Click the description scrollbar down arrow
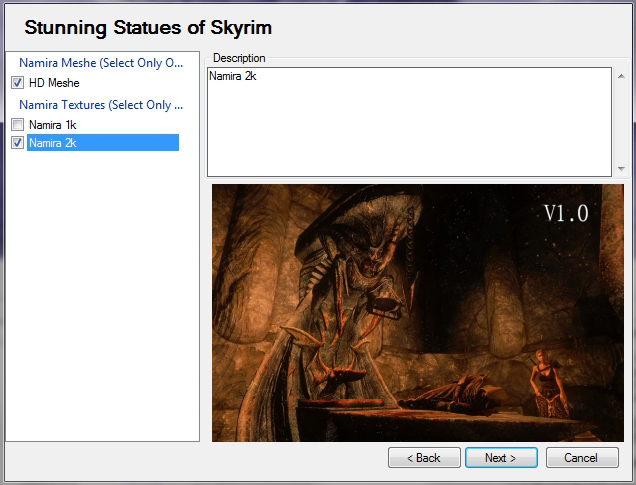636x485 pixels. pyautogui.click(x=621, y=168)
